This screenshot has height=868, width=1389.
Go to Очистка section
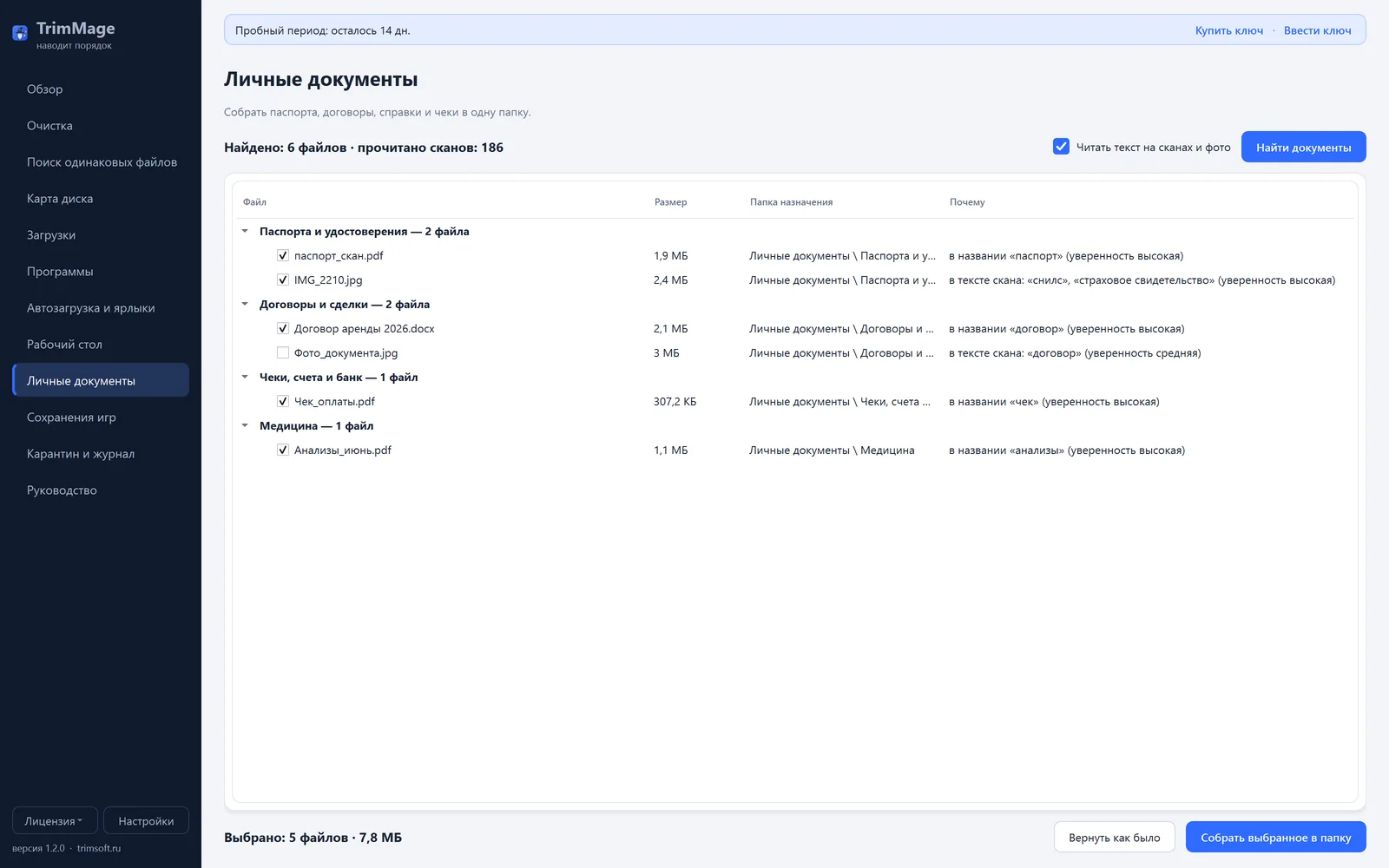(101, 125)
